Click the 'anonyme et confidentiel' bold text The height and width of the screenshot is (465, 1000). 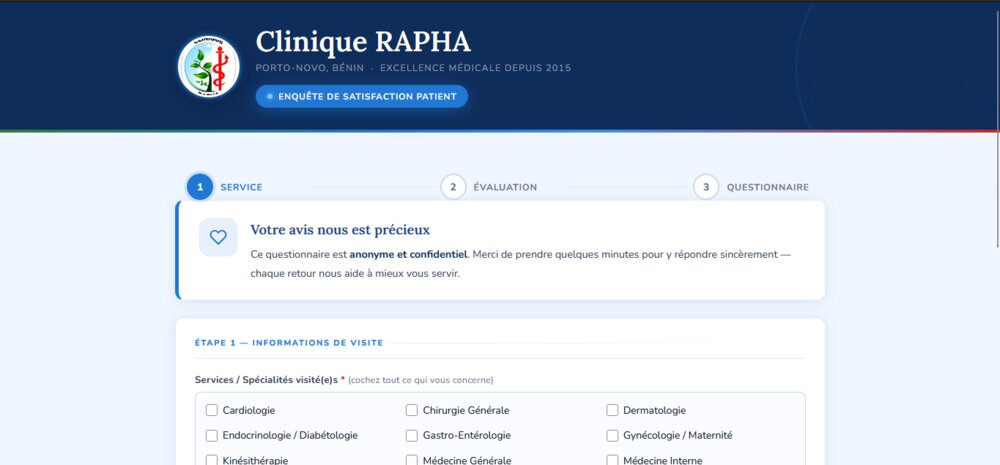tap(409, 255)
